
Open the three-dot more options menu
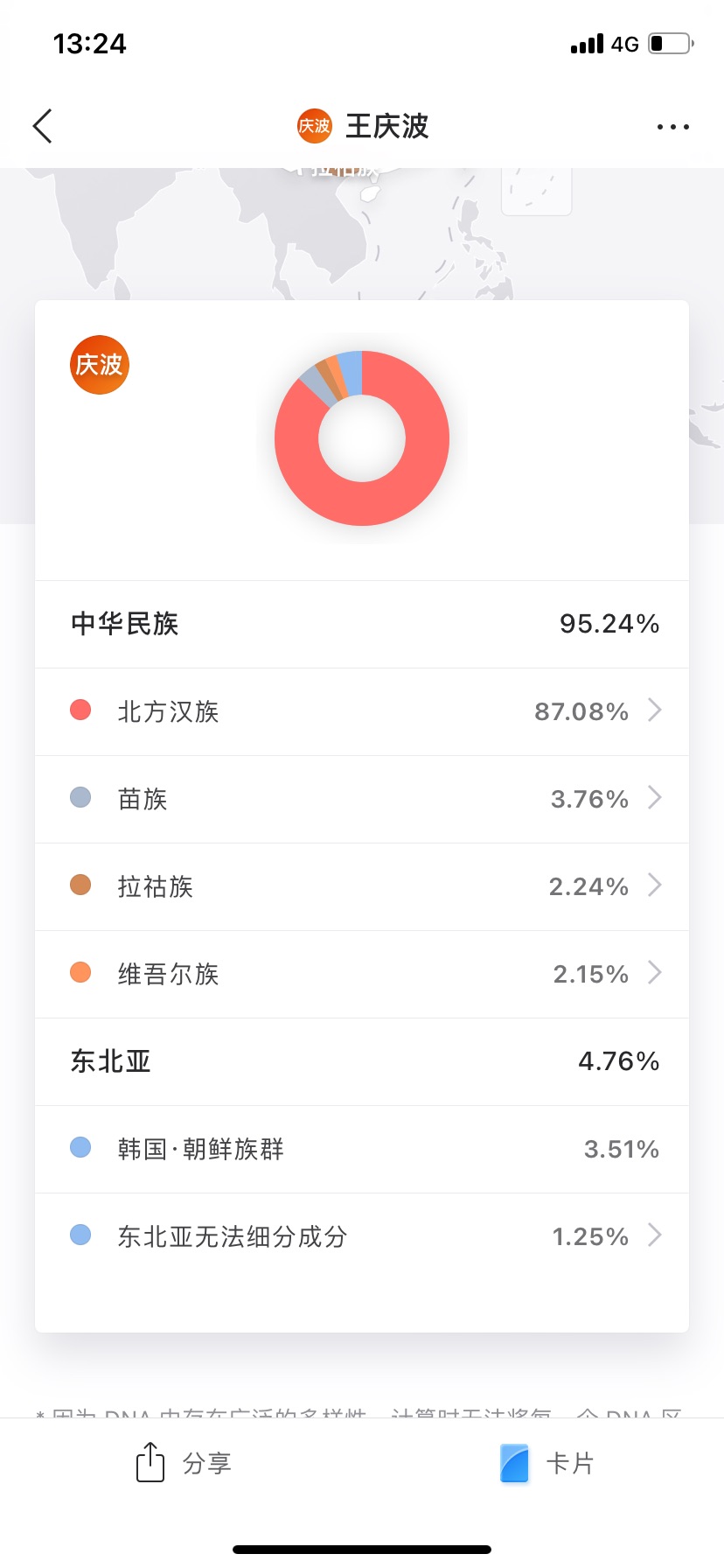[672, 127]
